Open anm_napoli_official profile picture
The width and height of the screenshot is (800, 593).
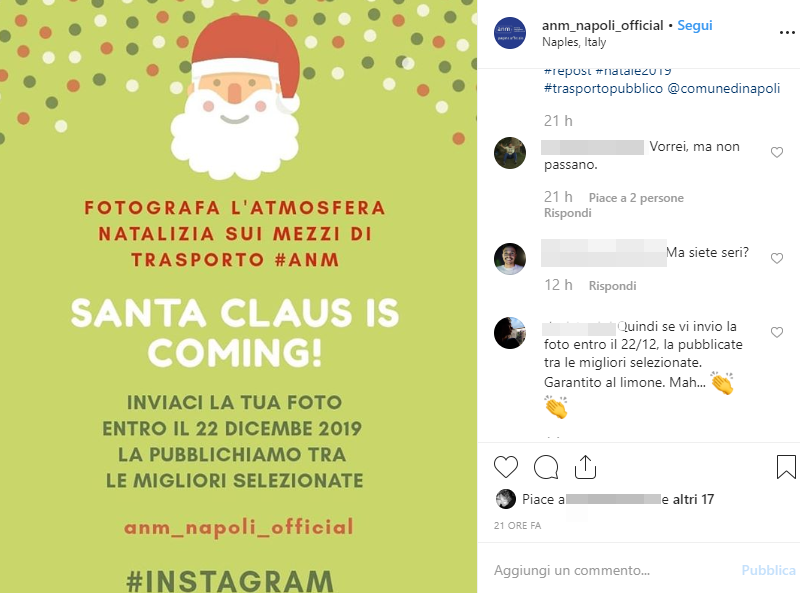509,33
